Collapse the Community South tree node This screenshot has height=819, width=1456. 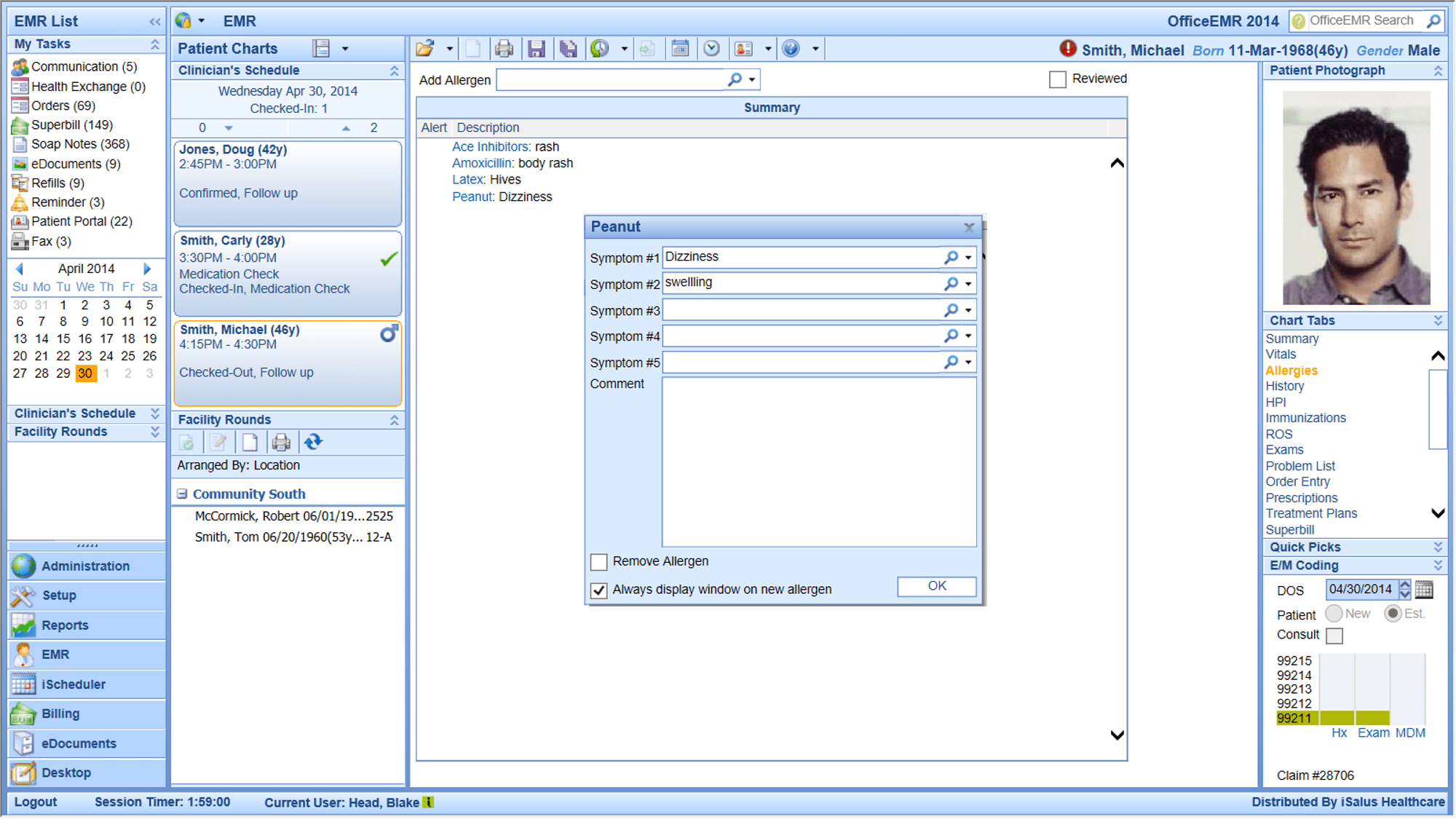[x=182, y=494]
